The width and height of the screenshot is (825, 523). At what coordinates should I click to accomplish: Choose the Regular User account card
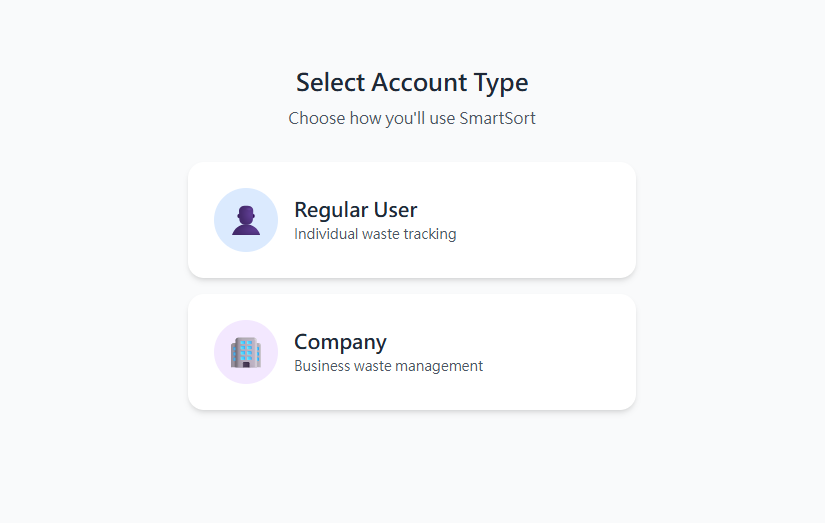[x=411, y=220]
